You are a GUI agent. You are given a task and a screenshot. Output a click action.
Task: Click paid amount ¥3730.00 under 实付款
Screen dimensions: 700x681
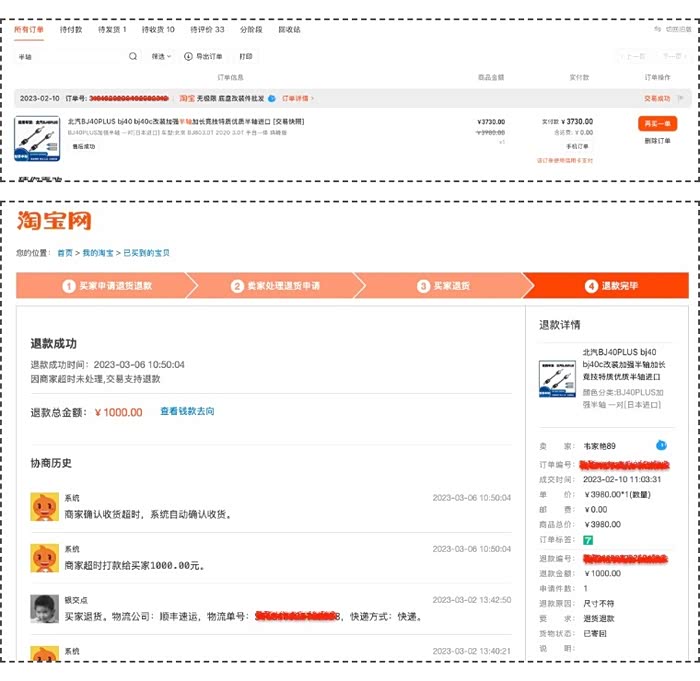[x=577, y=121]
